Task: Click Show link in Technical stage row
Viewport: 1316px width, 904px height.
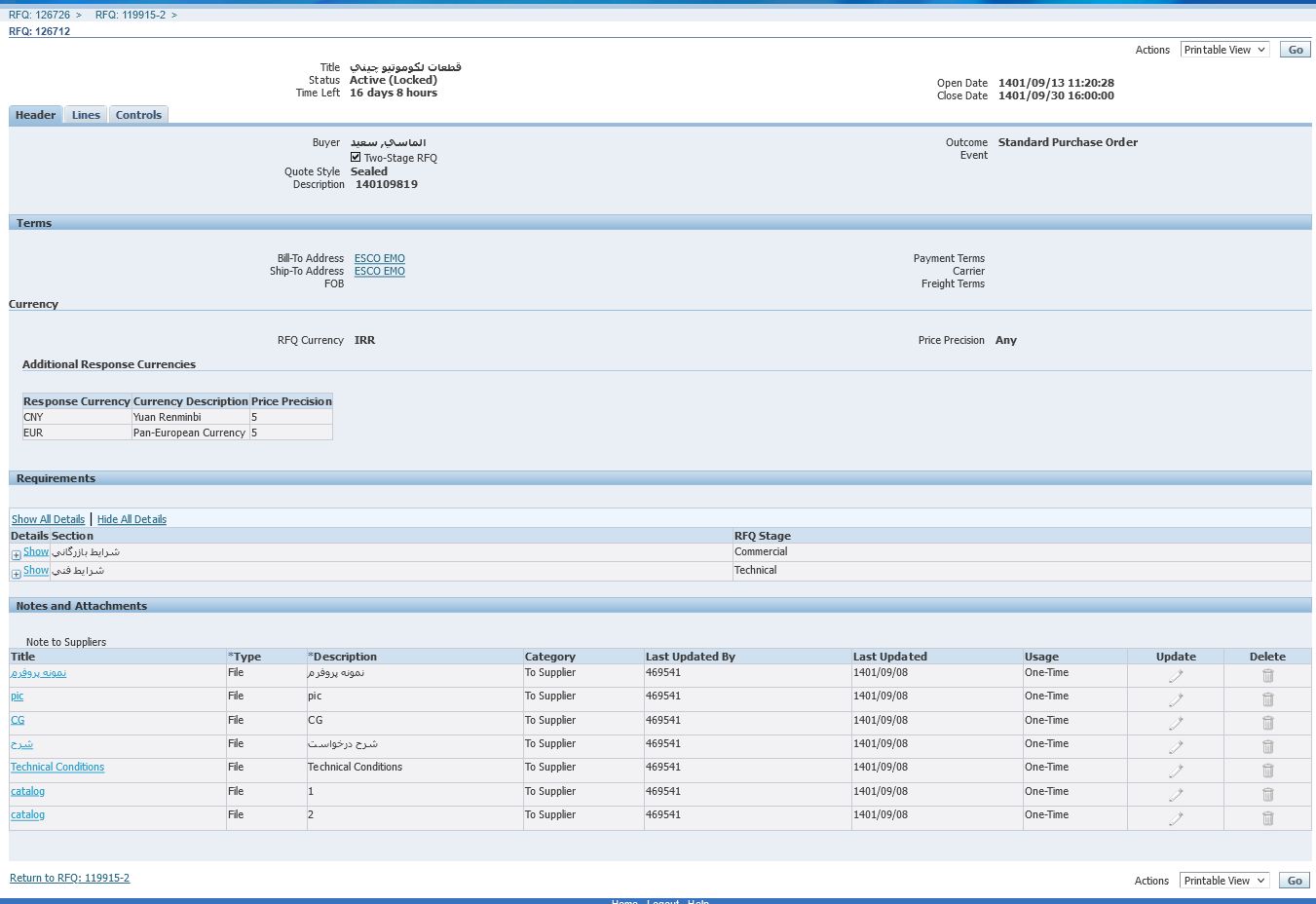Action: coord(36,570)
